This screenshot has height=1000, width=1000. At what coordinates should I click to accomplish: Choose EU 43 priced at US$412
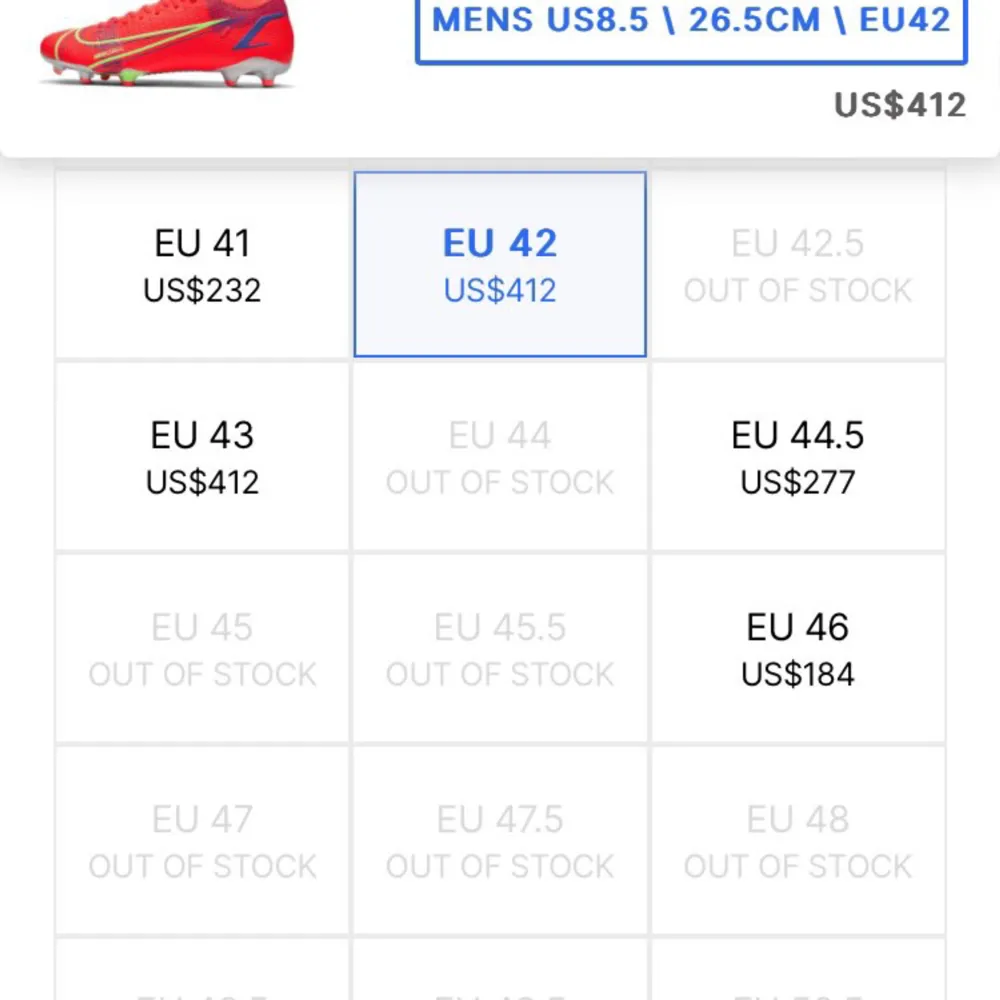201,455
